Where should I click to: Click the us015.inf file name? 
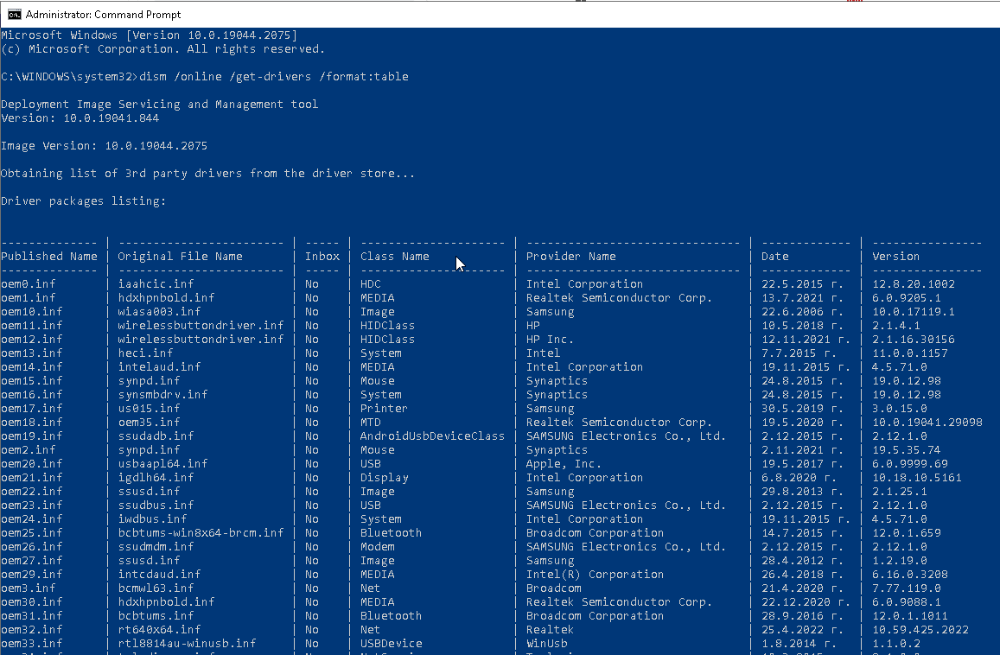[149, 408]
